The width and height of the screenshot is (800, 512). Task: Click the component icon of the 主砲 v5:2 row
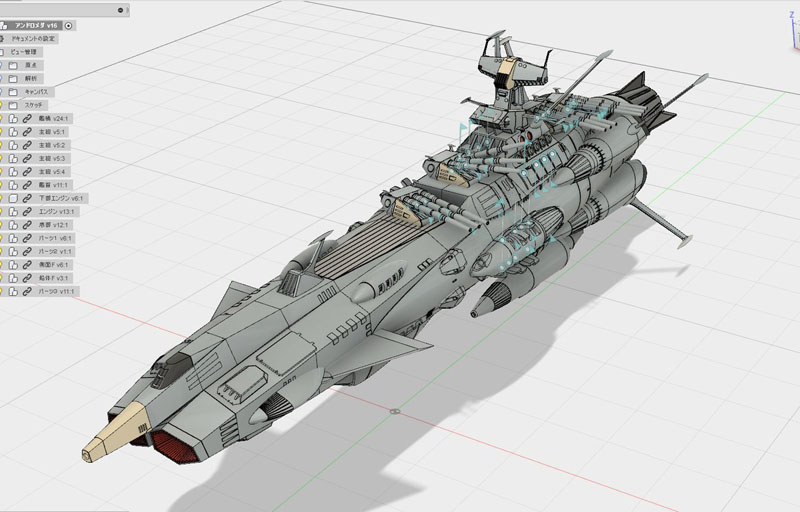(x=14, y=145)
